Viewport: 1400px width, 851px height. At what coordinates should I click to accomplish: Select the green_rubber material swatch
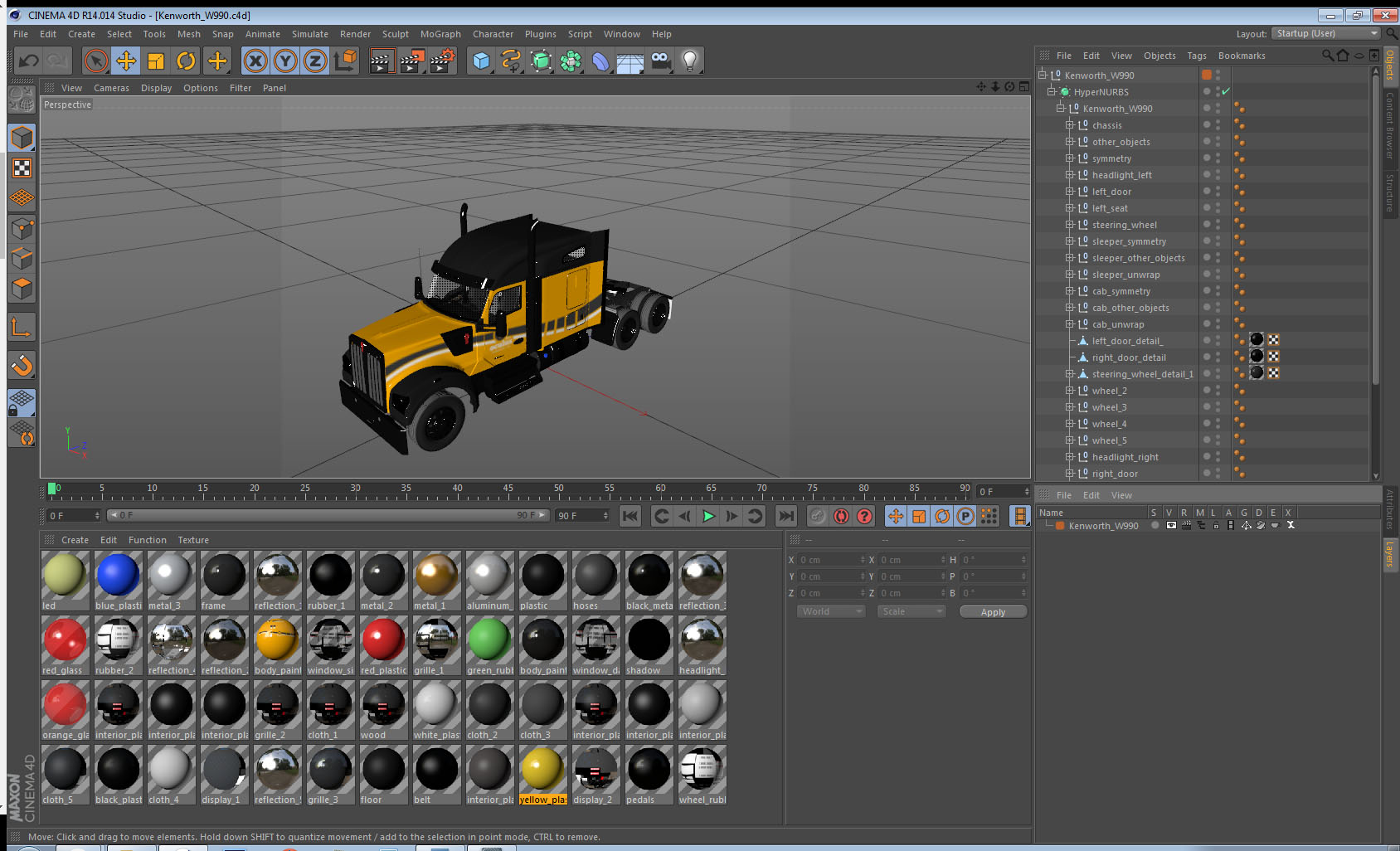[x=490, y=646]
